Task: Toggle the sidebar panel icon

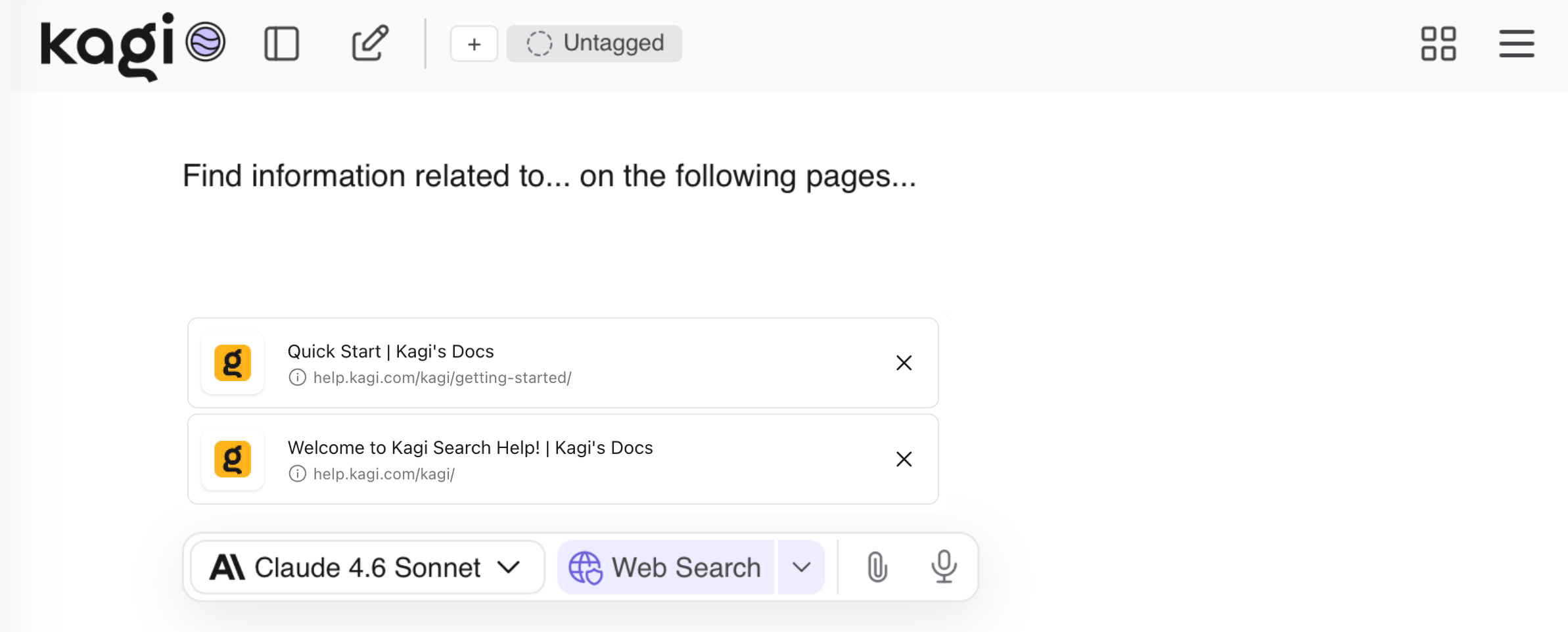Action: (282, 44)
